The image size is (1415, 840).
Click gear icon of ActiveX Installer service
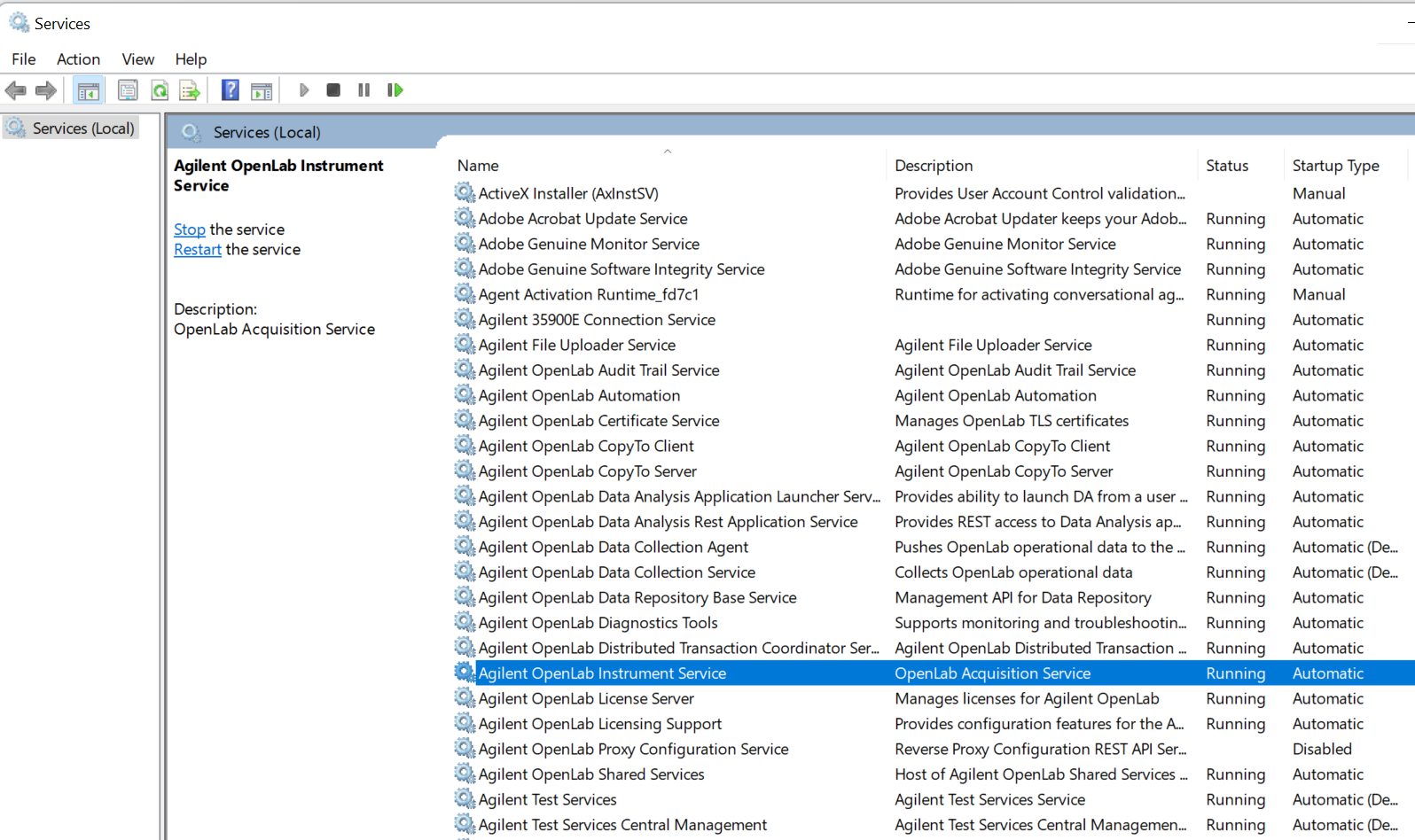pyautogui.click(x=465, y=192)
